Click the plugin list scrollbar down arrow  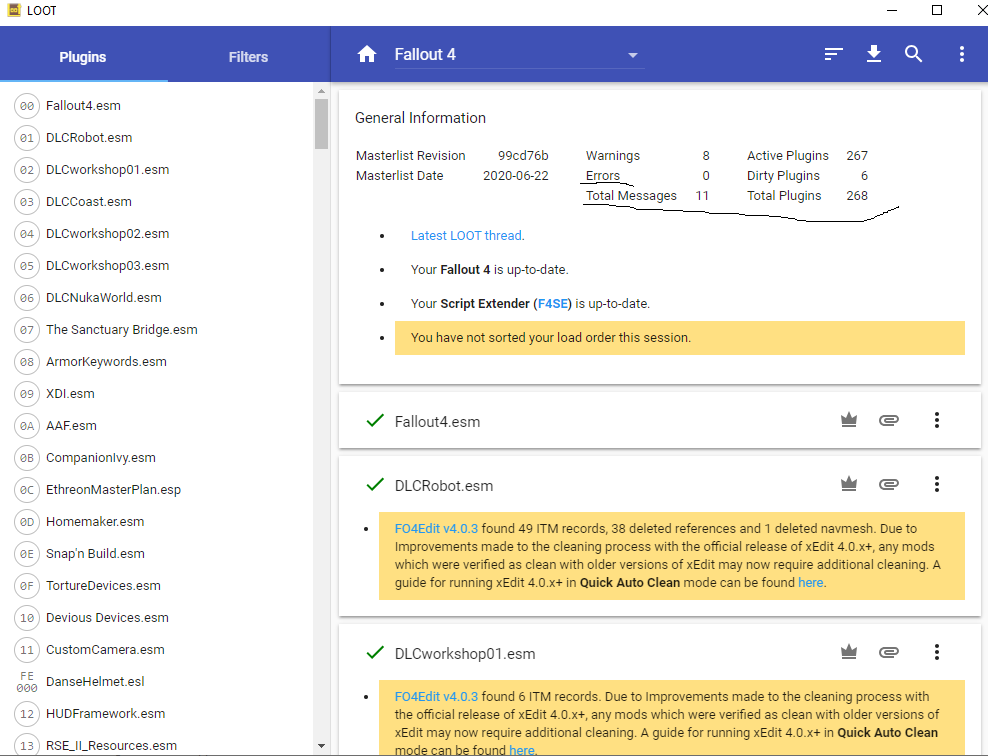(x=321, y=746)
